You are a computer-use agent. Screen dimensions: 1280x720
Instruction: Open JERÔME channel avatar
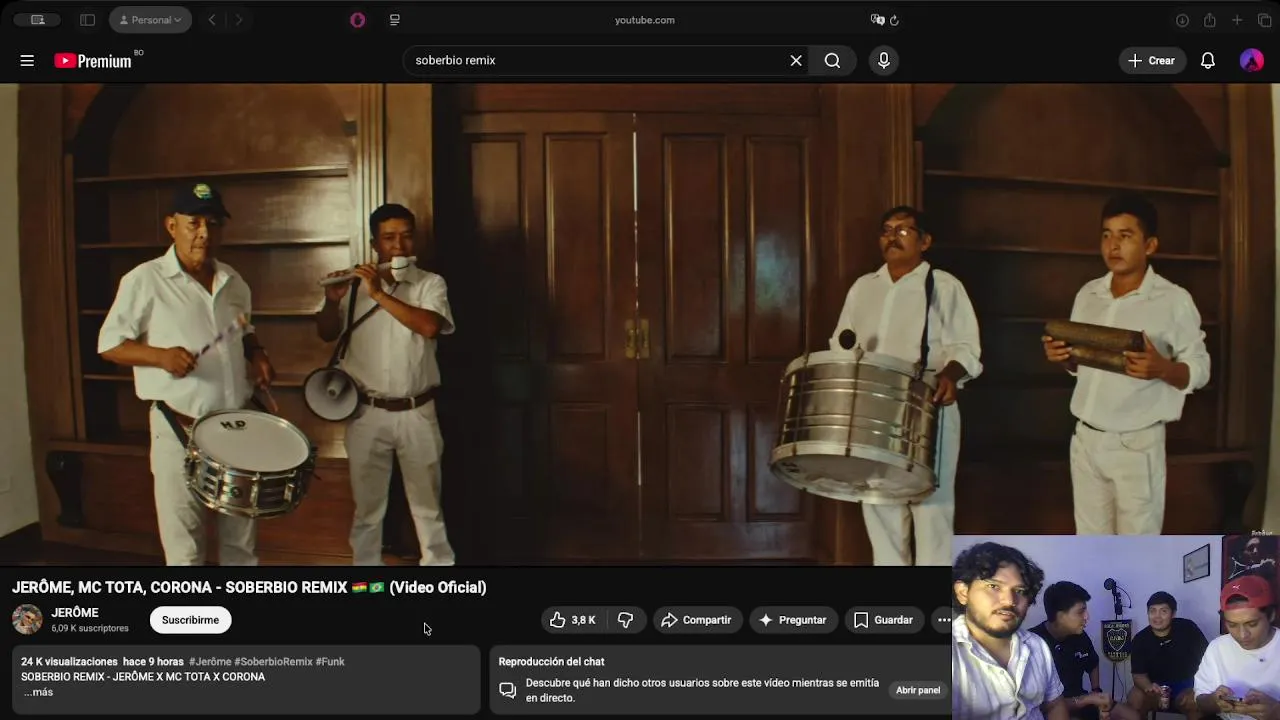tap(27, 619)
